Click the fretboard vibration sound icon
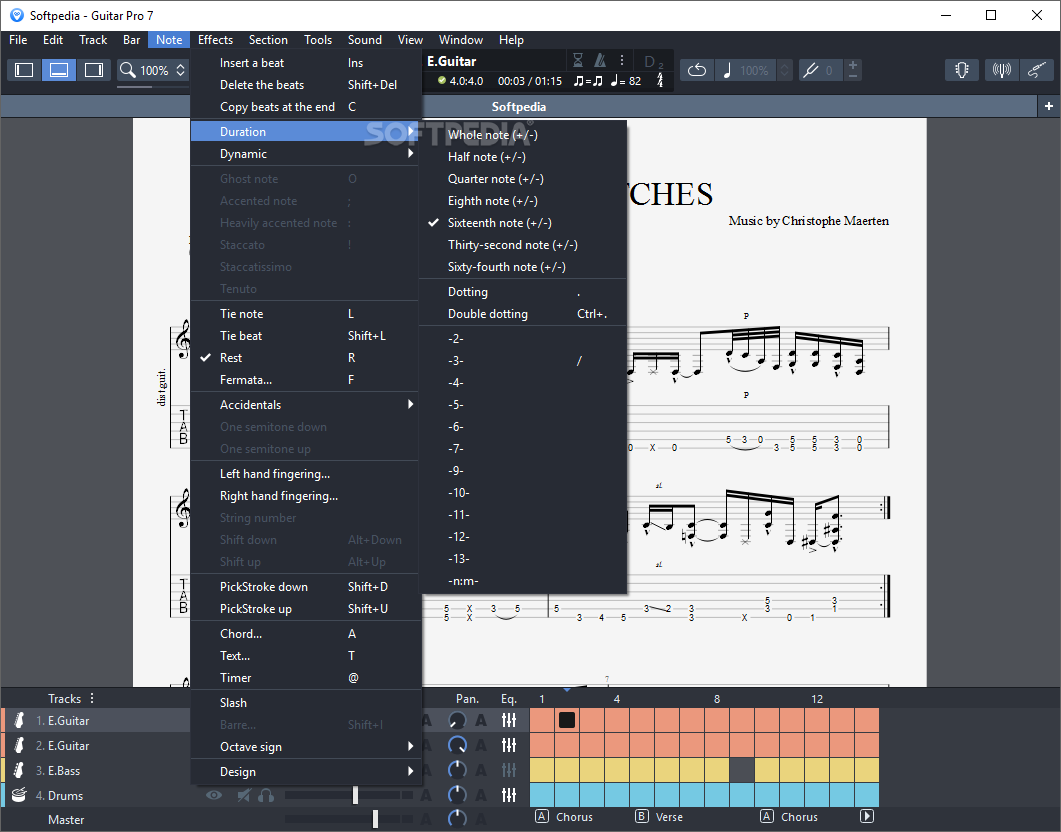 (x=1001, y=70)
